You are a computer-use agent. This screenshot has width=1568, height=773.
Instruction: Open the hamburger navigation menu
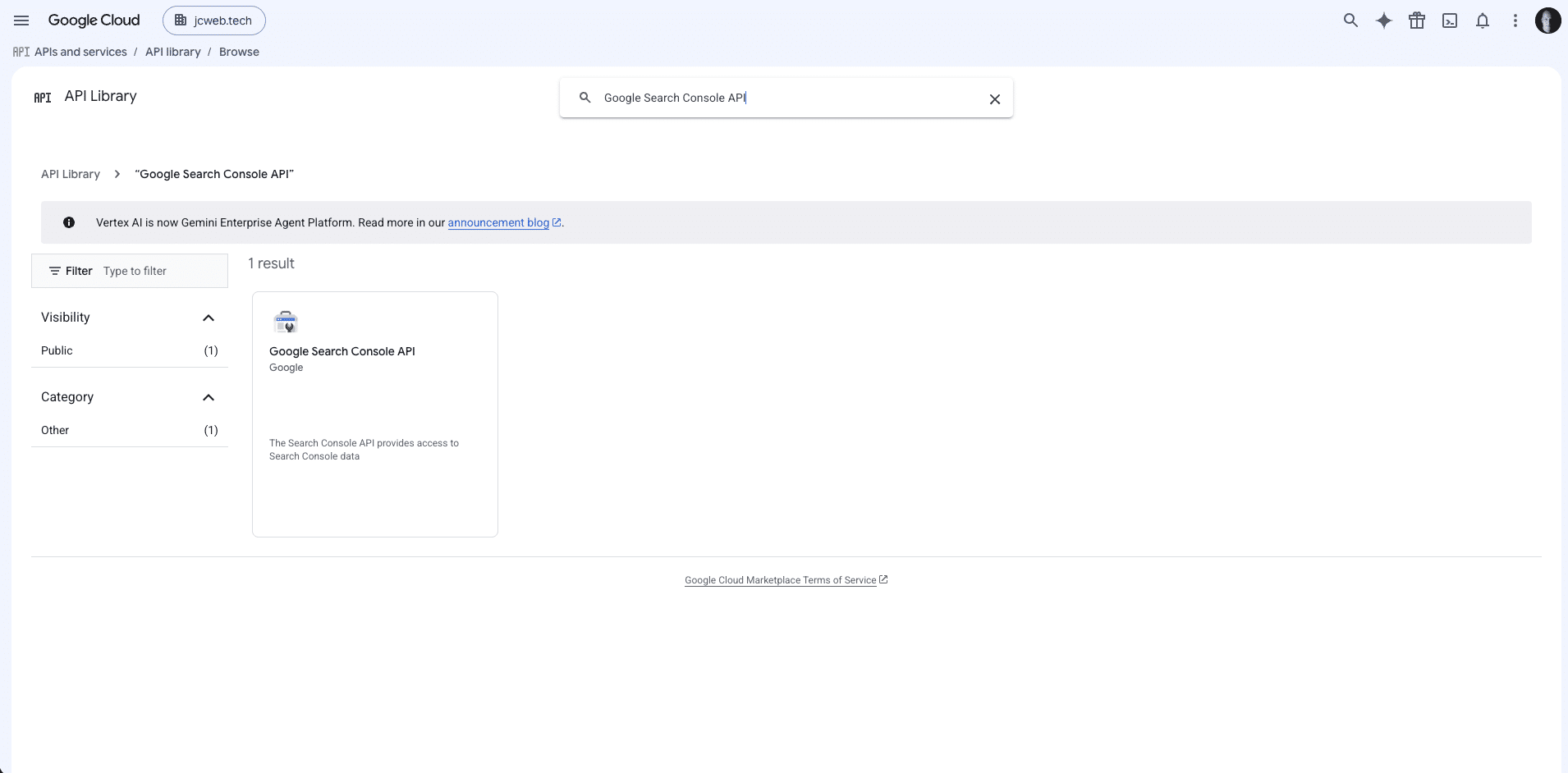(21, 21)
